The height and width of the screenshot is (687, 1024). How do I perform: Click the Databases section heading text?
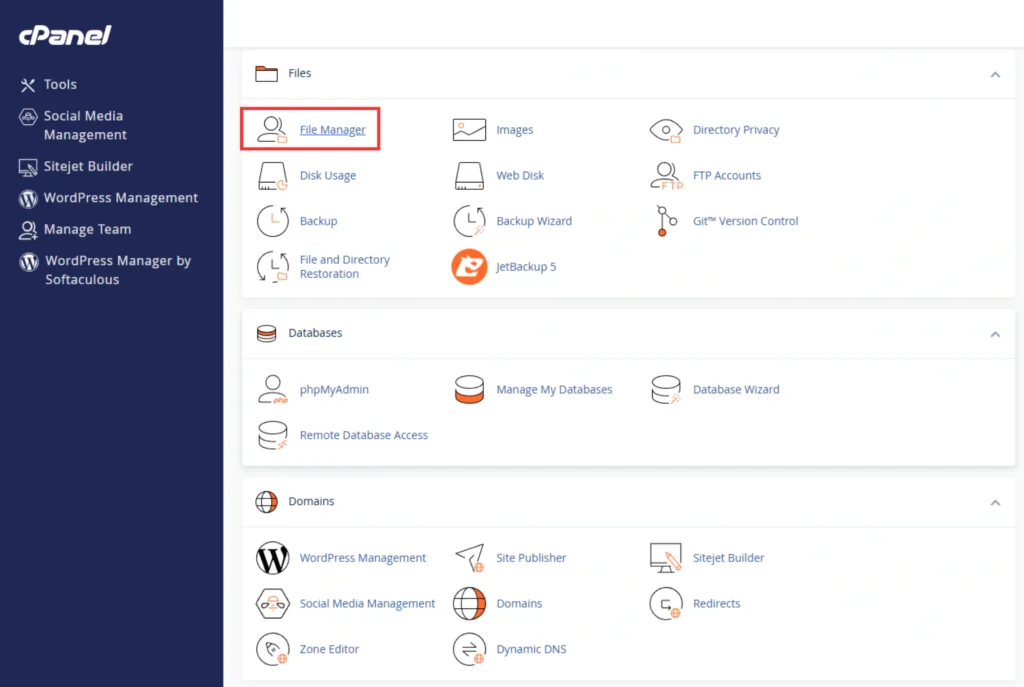315,333
